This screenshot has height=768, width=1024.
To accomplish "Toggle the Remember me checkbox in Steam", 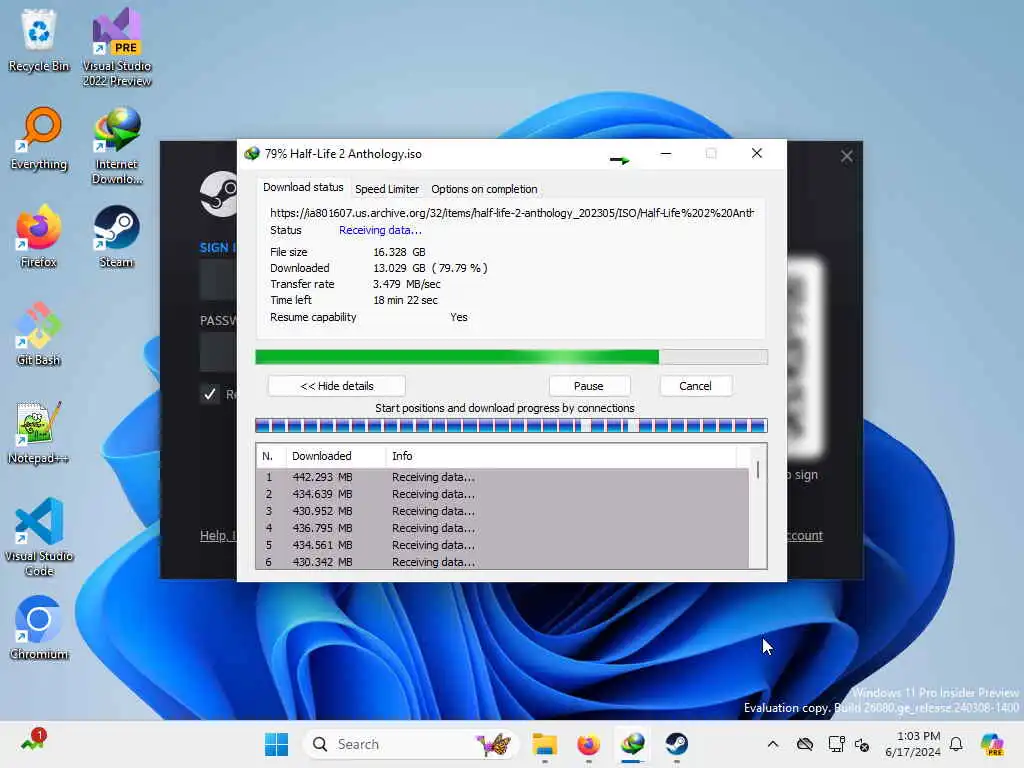I will pyautogui.click(x=209, y=394).
